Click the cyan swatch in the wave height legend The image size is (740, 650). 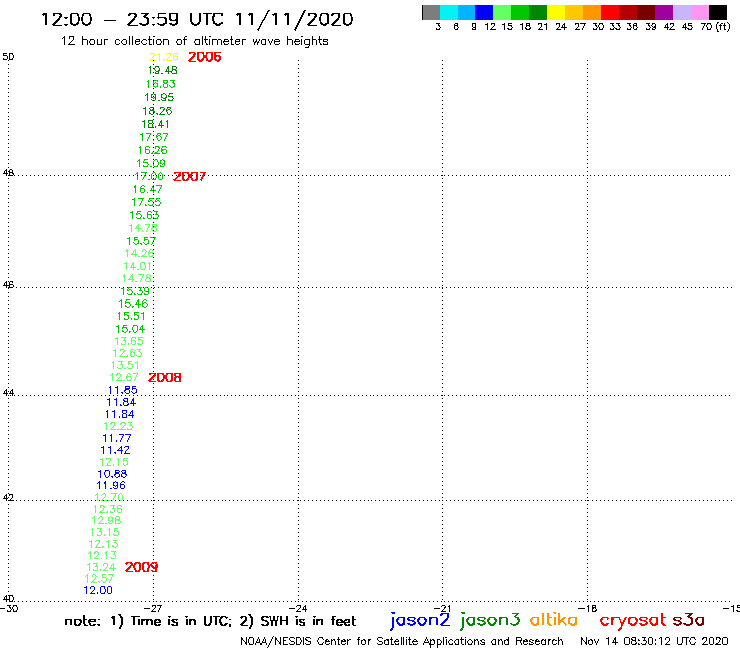pos(449,13)
